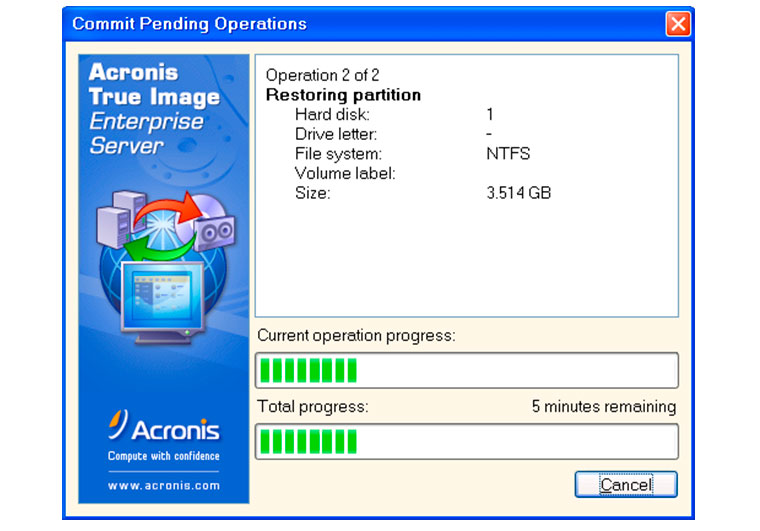Click the Cancel button

pos(626,484)
